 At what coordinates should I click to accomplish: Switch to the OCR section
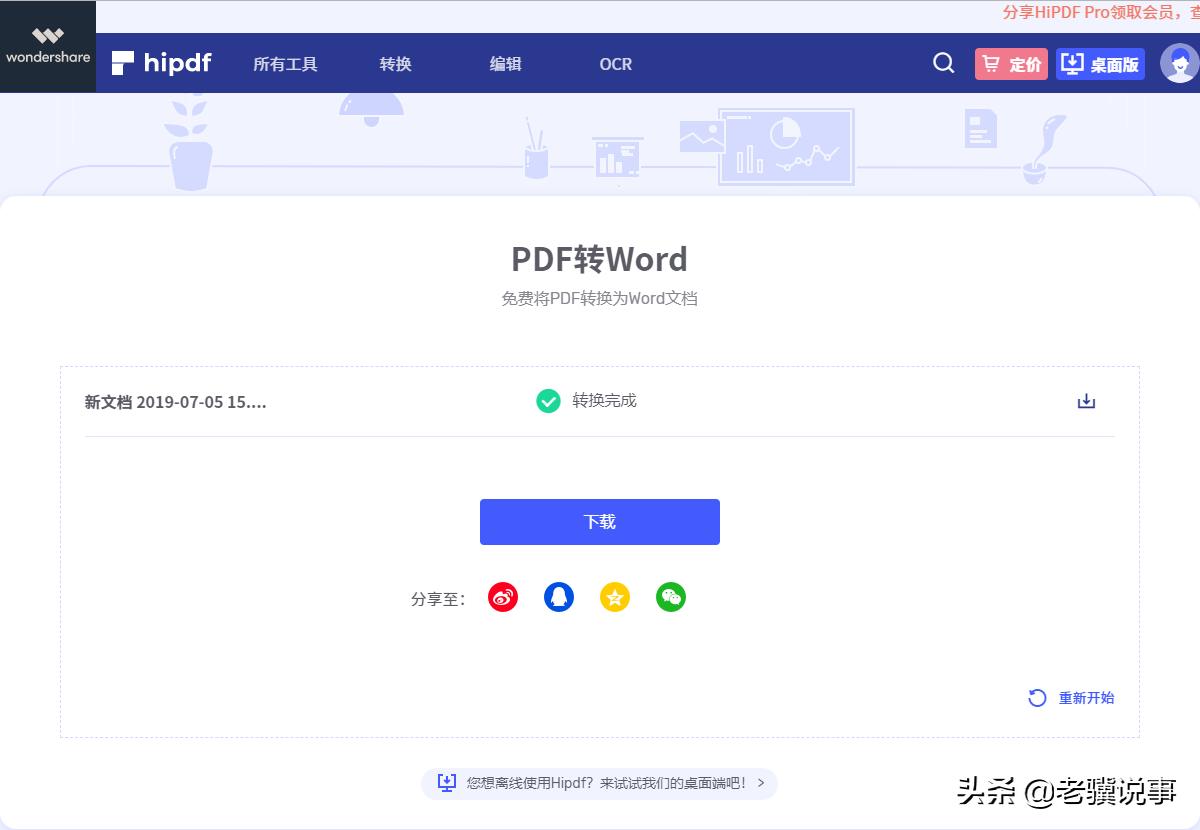pos(614,63)
